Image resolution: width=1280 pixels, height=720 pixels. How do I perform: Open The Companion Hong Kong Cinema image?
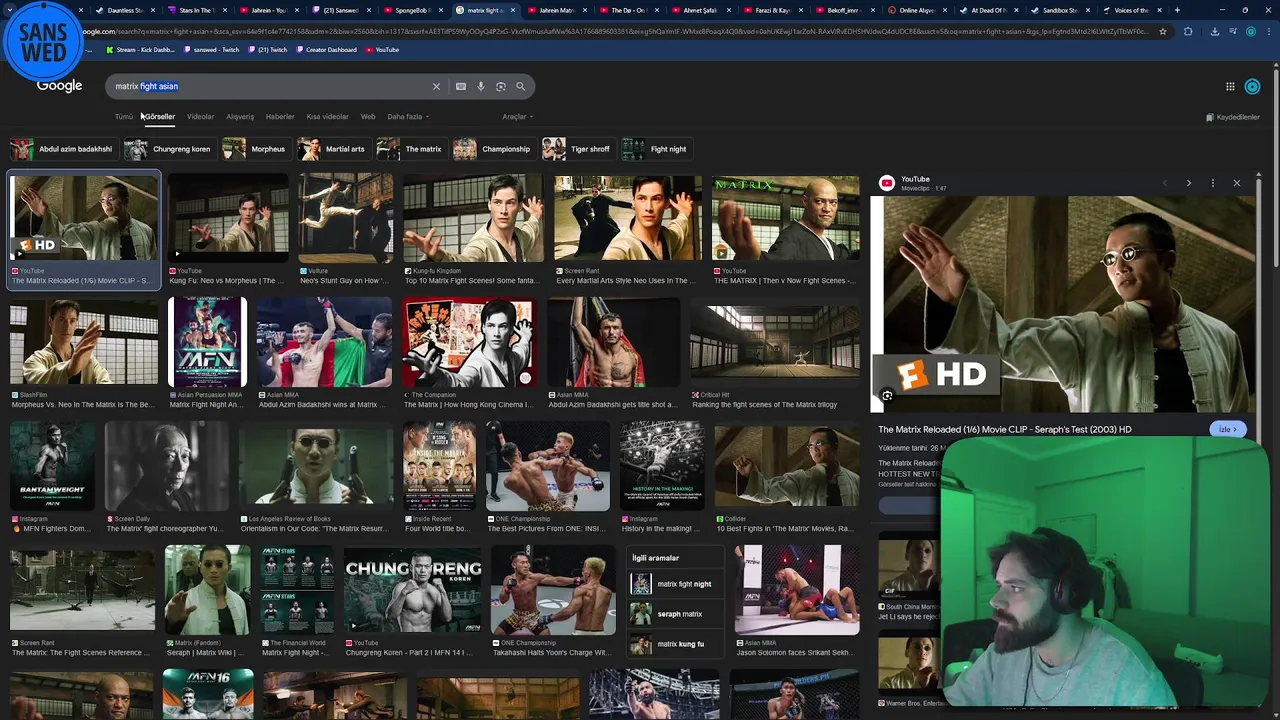tap(468, 342)
